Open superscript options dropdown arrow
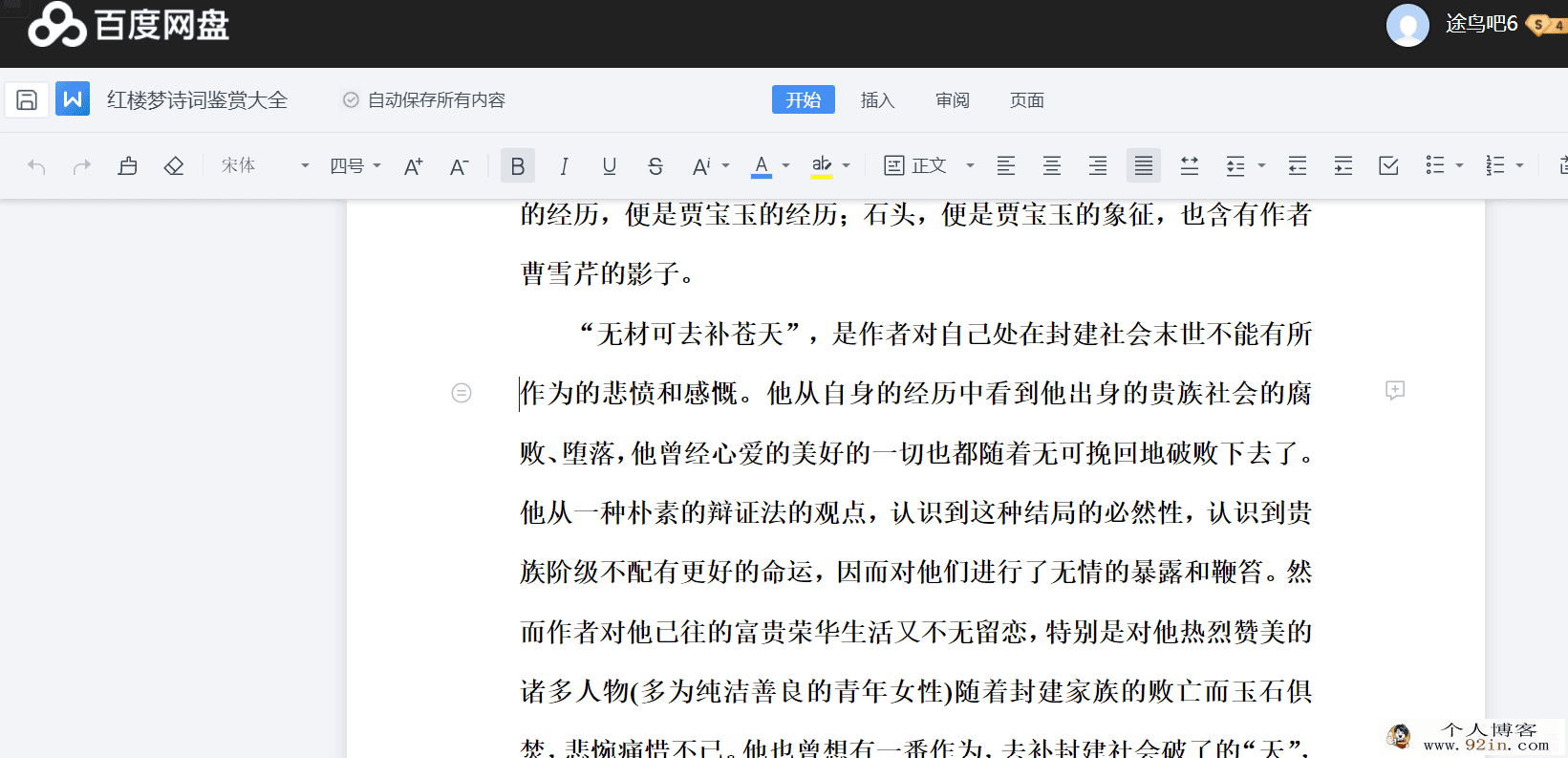 (x=726, y=166)
